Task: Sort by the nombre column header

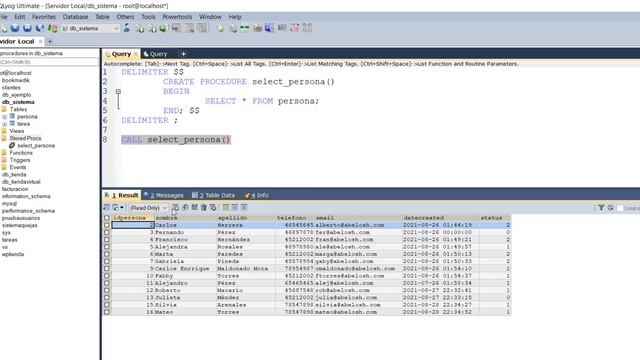Action: (x=185, y=218)
